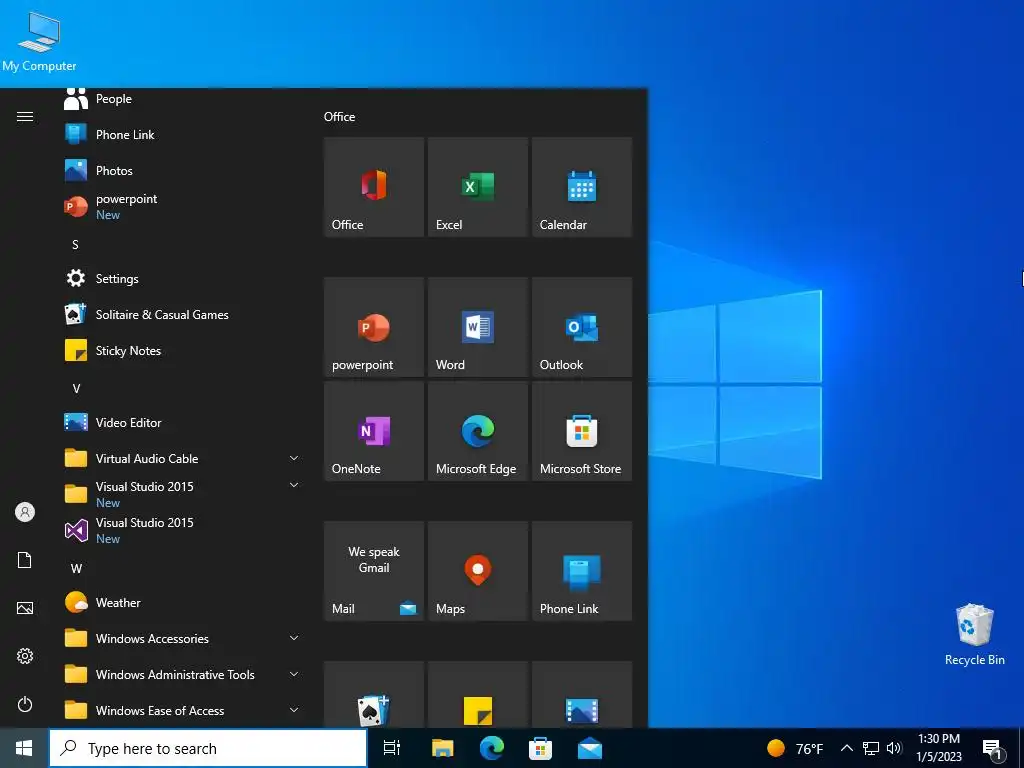Open Settings in the app list
This screenshot has width=1024, height=768.
click(x=183, y=278)
